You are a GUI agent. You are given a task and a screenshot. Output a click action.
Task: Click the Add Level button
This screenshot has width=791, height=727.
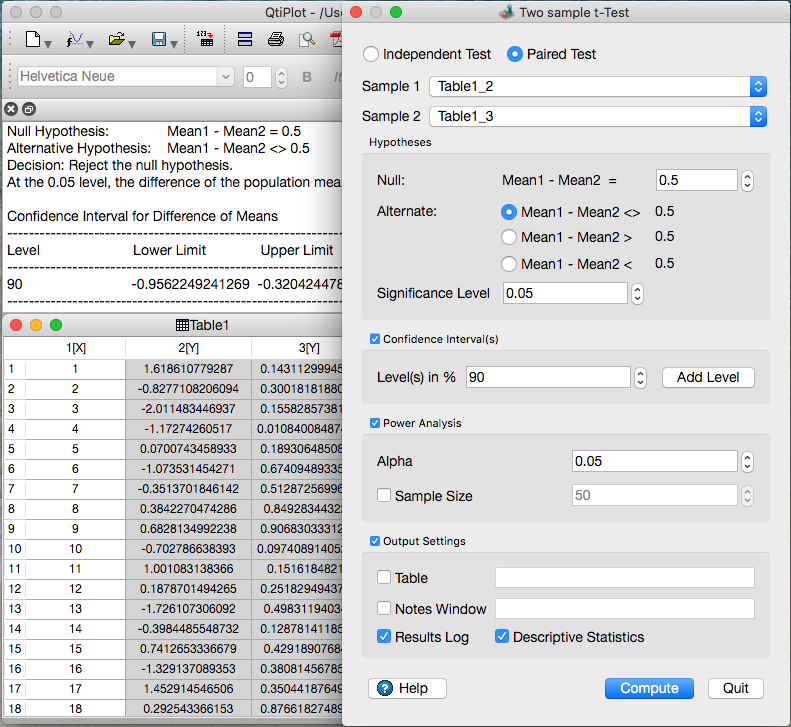[x=708, y=377]
